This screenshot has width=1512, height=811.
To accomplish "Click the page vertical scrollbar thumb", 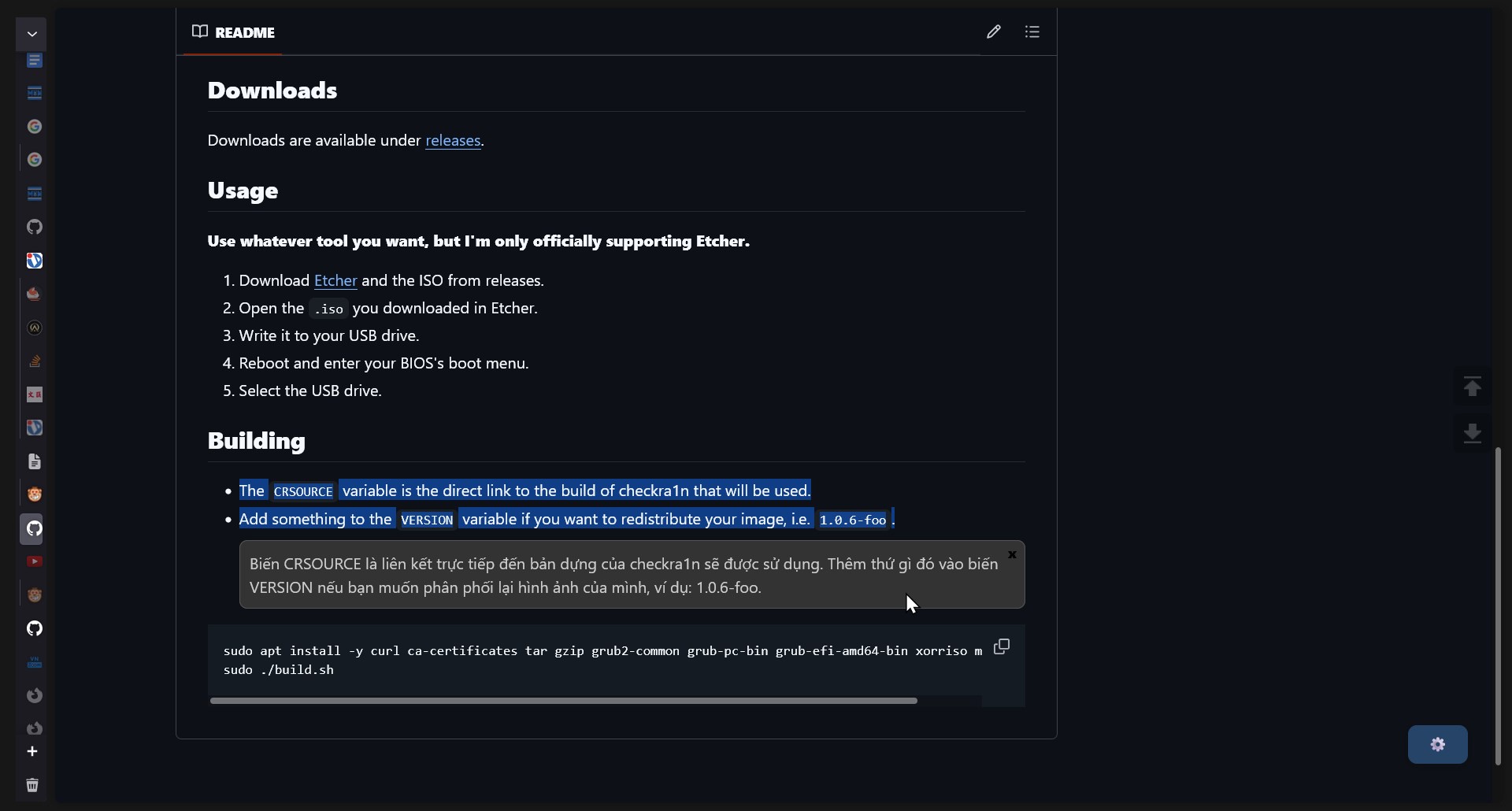I will pos(1498,605).
